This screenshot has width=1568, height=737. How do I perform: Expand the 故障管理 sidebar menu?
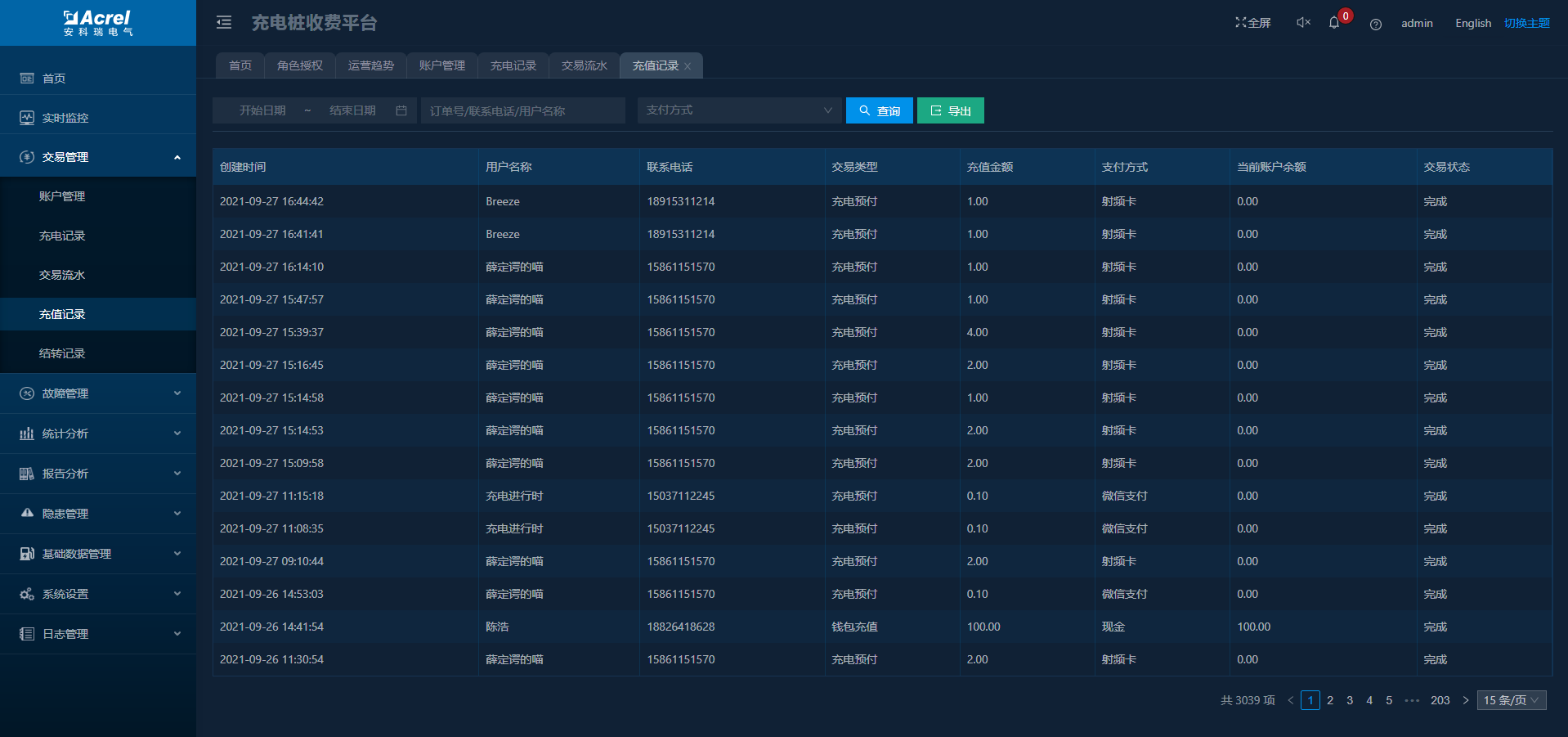[98, 393]
